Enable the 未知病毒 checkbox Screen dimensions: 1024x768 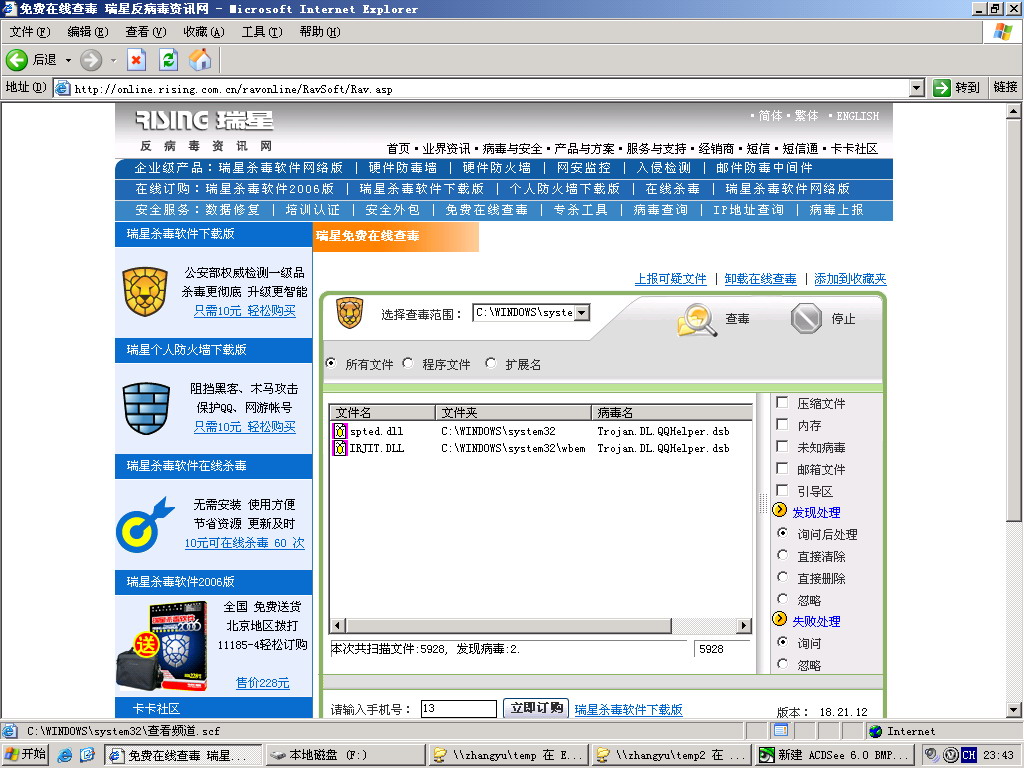(x=782, y=446)
